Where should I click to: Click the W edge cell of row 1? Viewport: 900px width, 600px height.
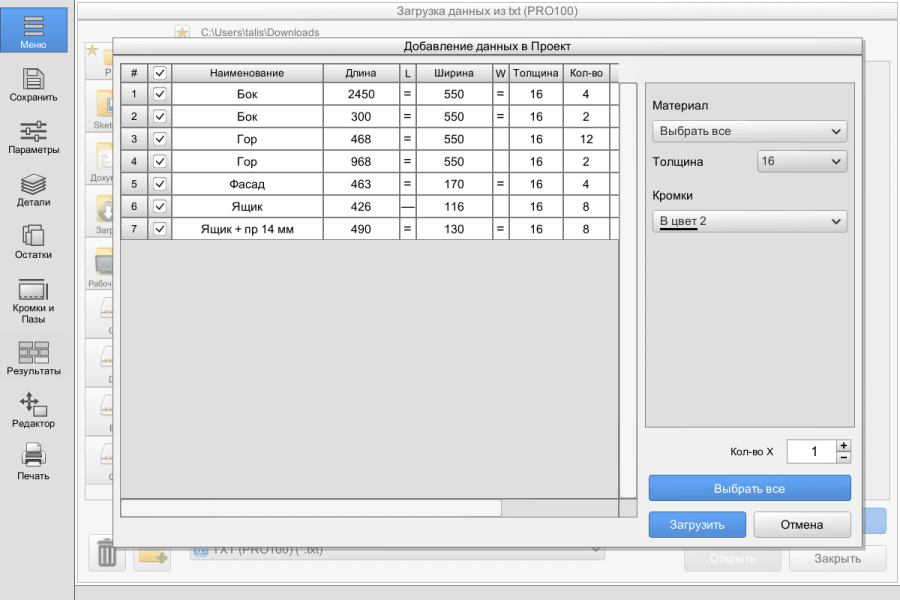[500, 94]
